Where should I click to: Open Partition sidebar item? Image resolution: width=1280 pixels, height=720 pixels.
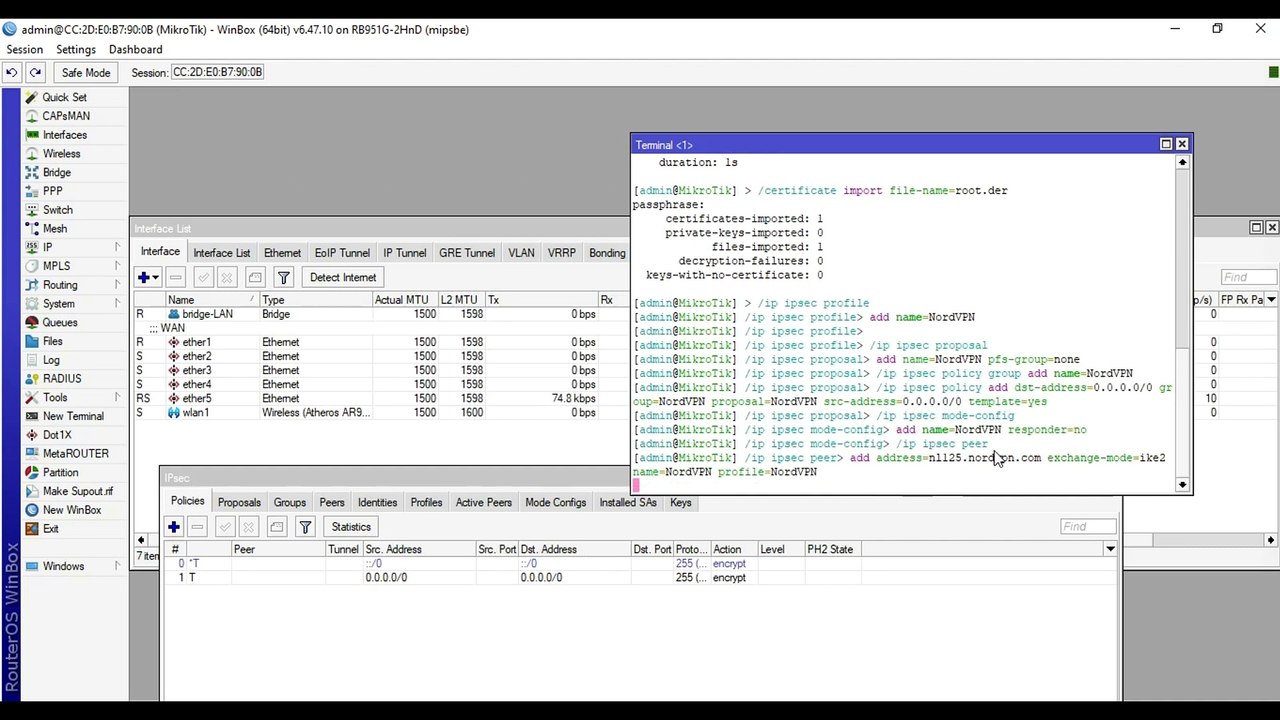click(60, 472)
